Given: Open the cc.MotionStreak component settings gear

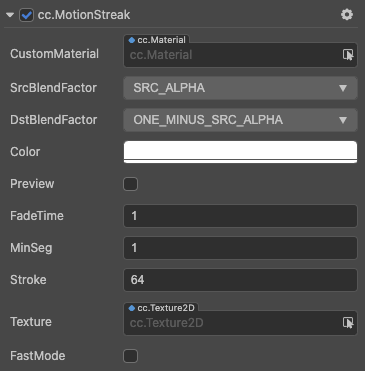Looking at the screenshot, I should click(347, 15).
